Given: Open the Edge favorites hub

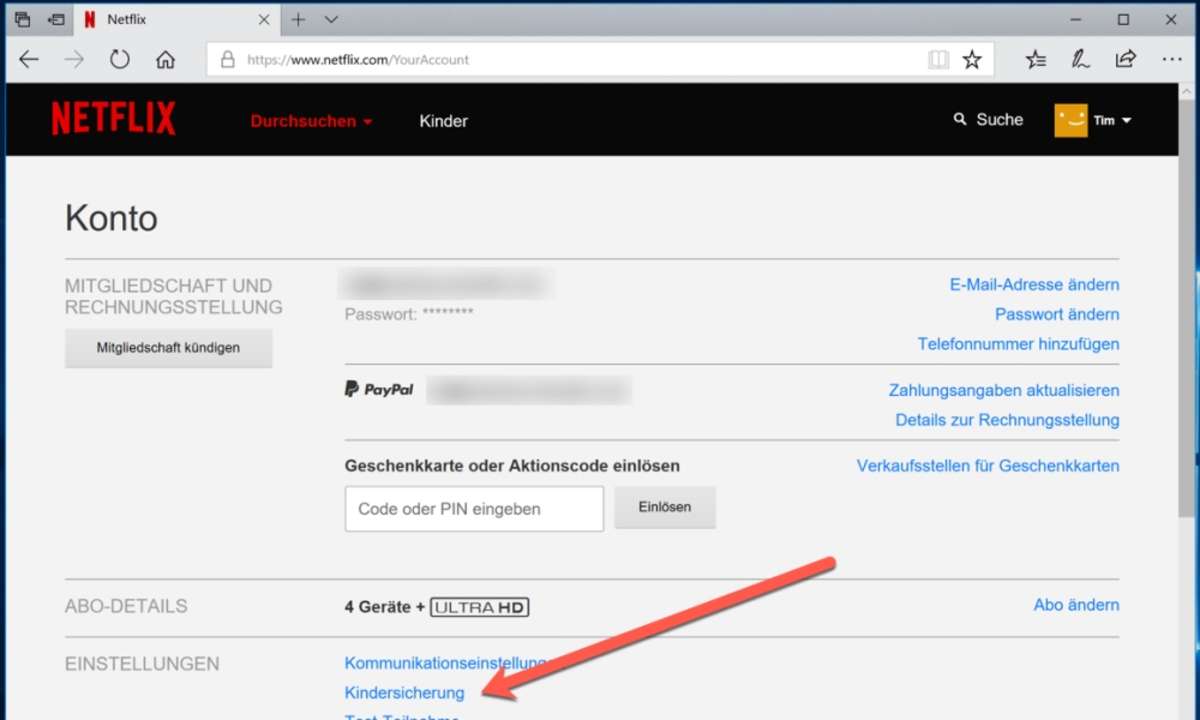Looking at the screenshot, I should pyautogui.click(x=1036, y=60).
